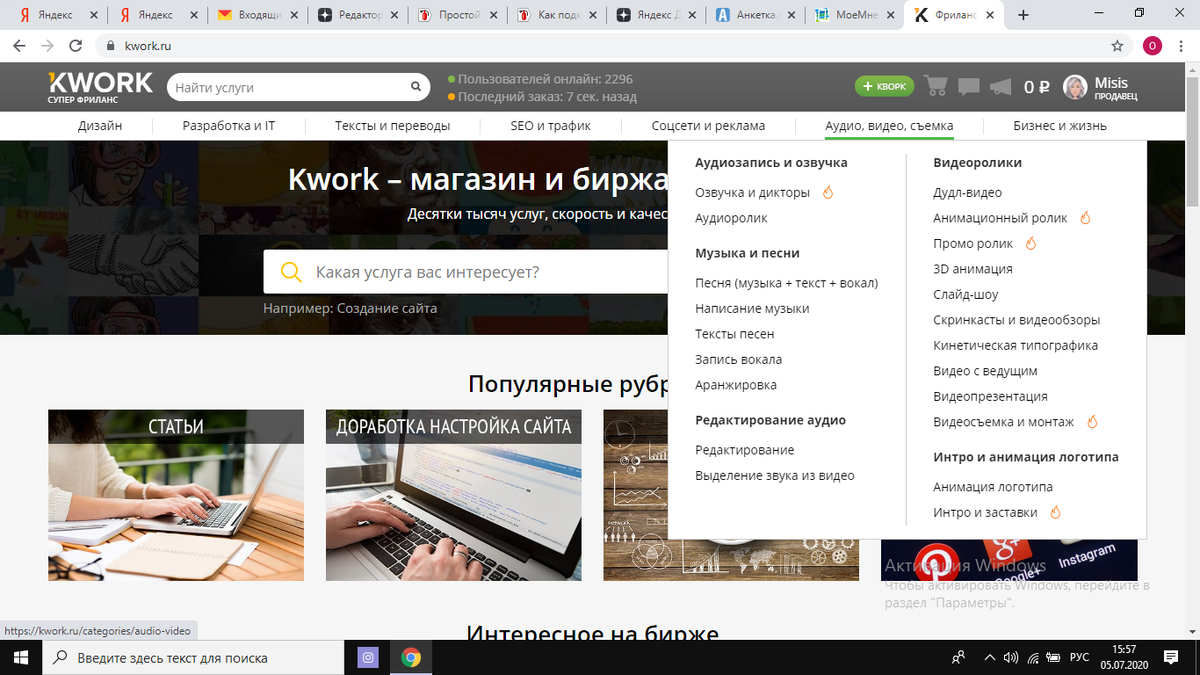Click the Windows taskbar search box
Screen dimensions: 1200x675
195,658
